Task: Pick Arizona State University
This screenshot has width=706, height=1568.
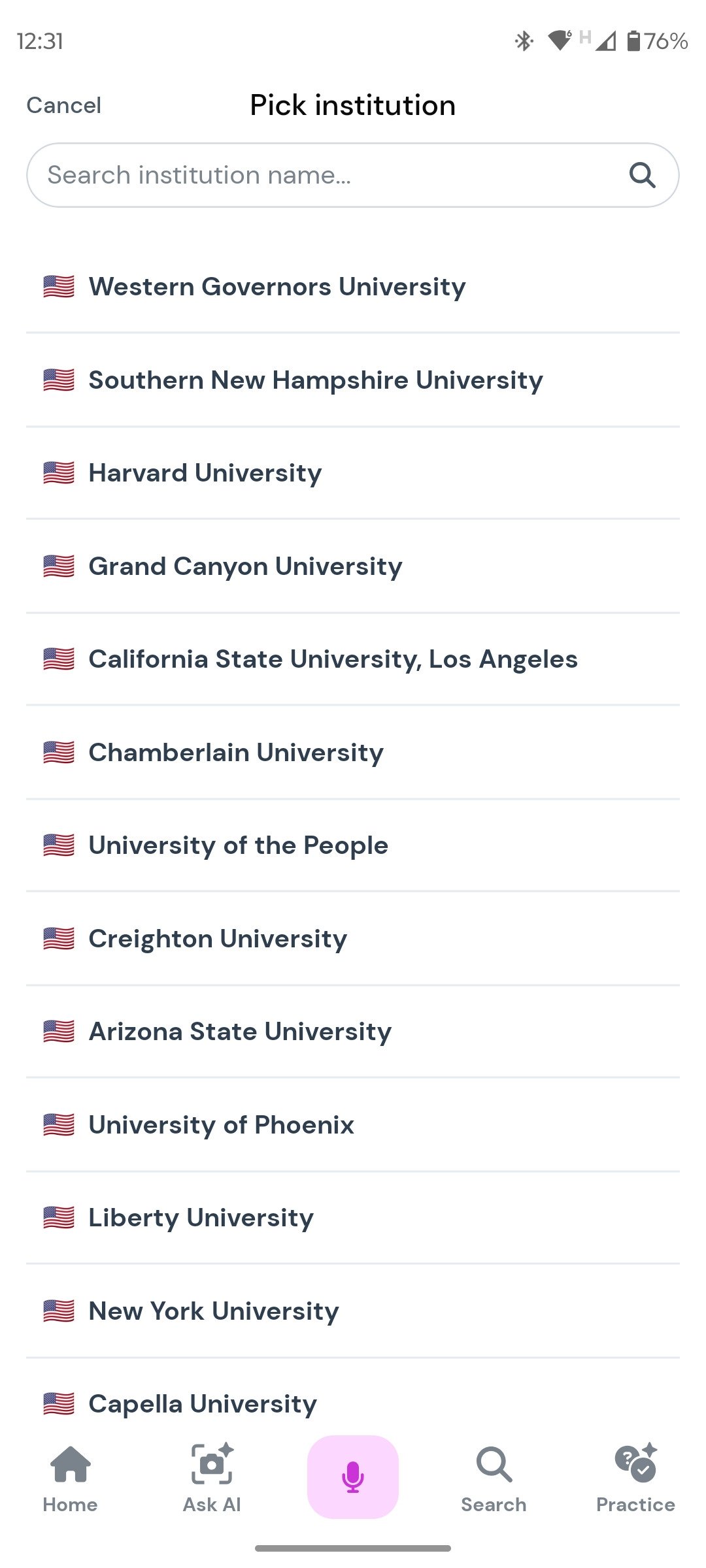Action: [x=240, y=1032]
